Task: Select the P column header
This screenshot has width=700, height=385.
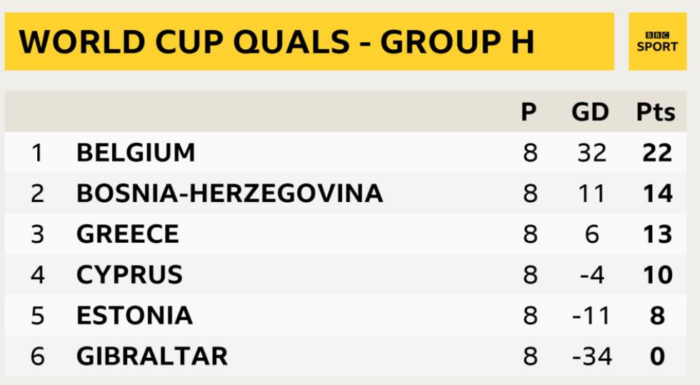Action: (529, 112)
